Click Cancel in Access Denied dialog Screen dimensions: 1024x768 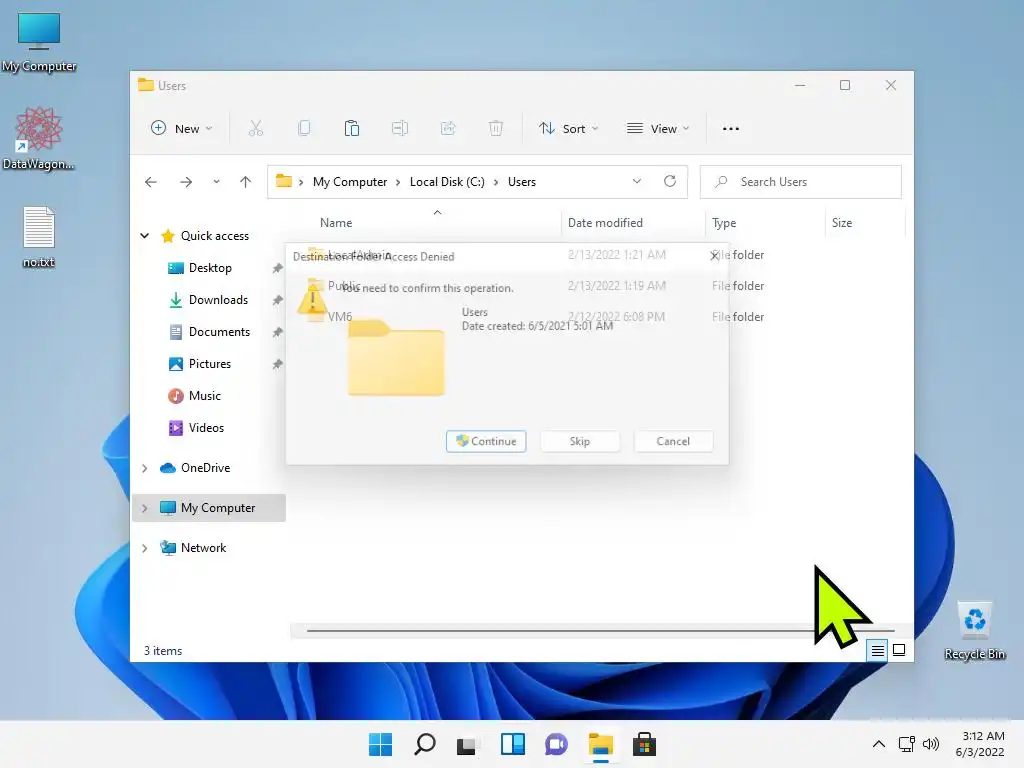(x=673, y=441)
